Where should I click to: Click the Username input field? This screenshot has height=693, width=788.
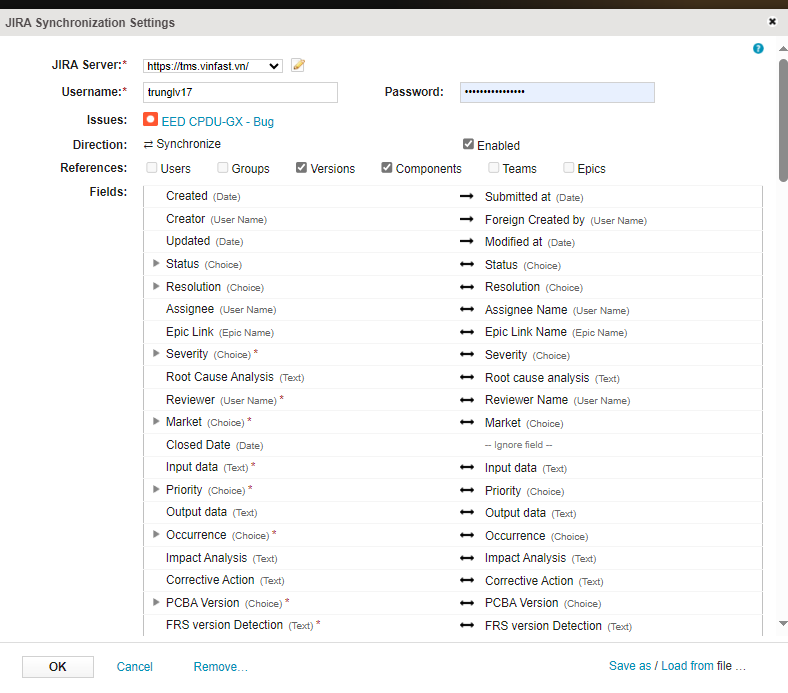pos(240,92)
